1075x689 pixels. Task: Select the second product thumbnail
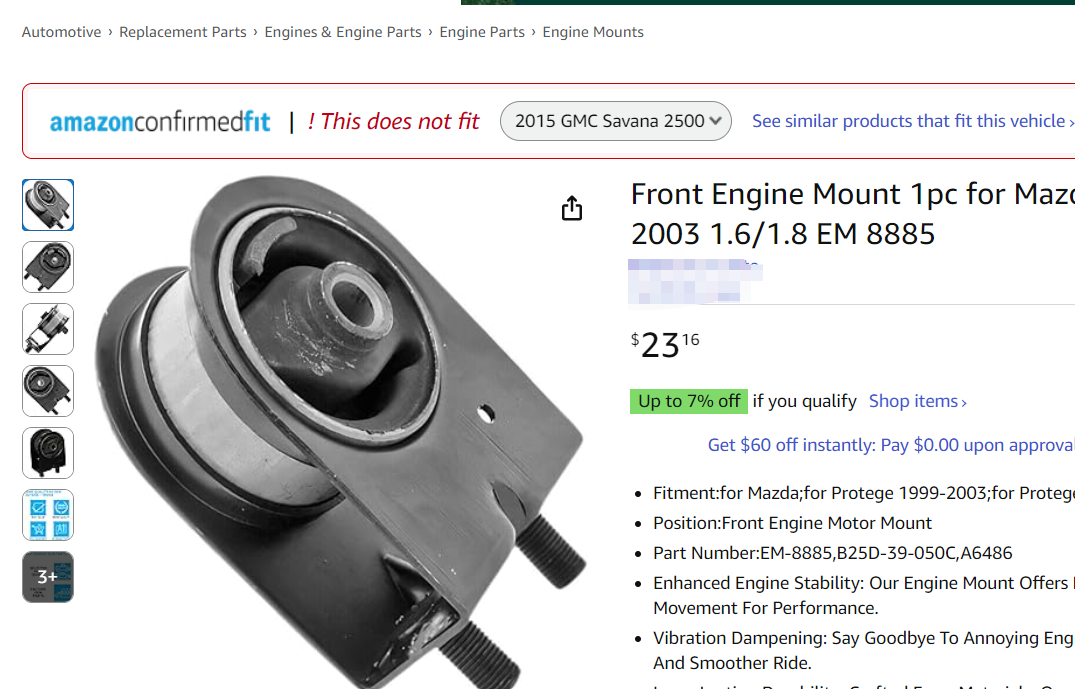coord(48,267)
